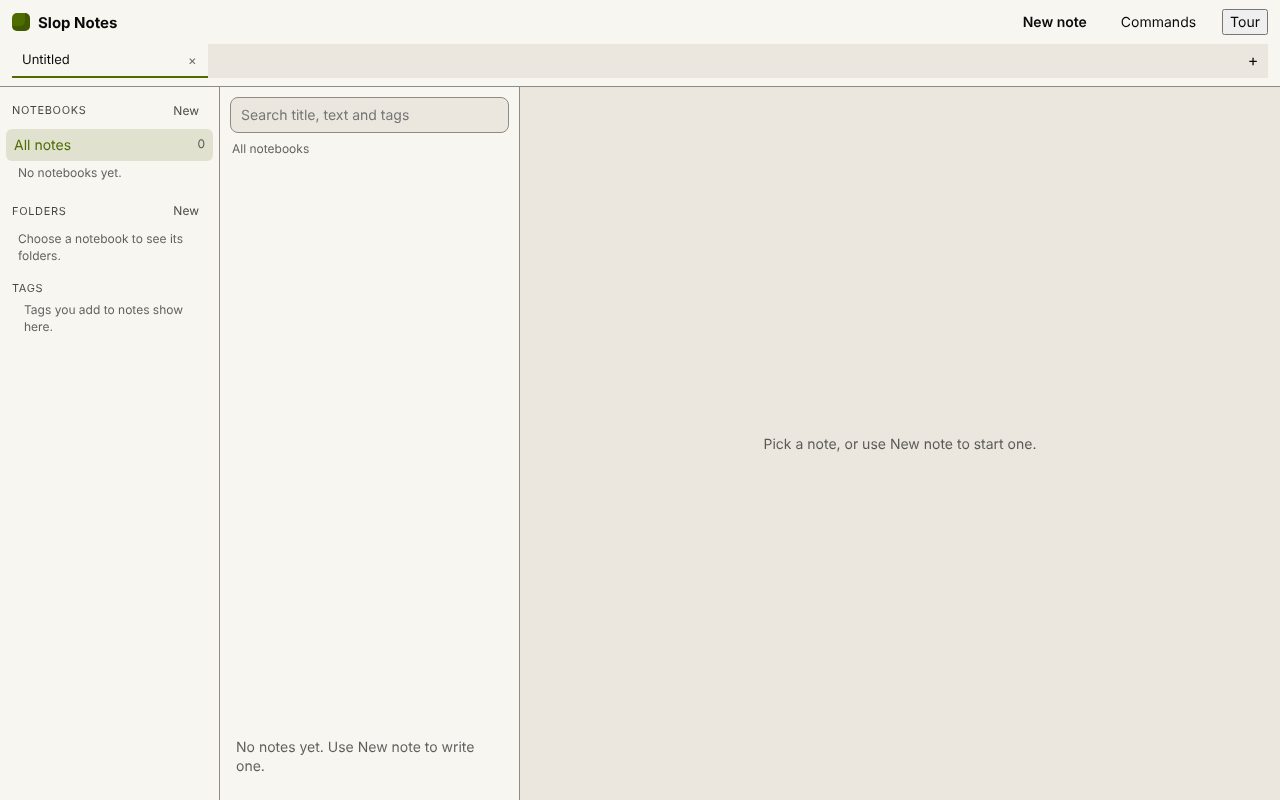Select All notes in the sidebar
The width and height of the screenshot is (1280, 800).
pos(109,145)
